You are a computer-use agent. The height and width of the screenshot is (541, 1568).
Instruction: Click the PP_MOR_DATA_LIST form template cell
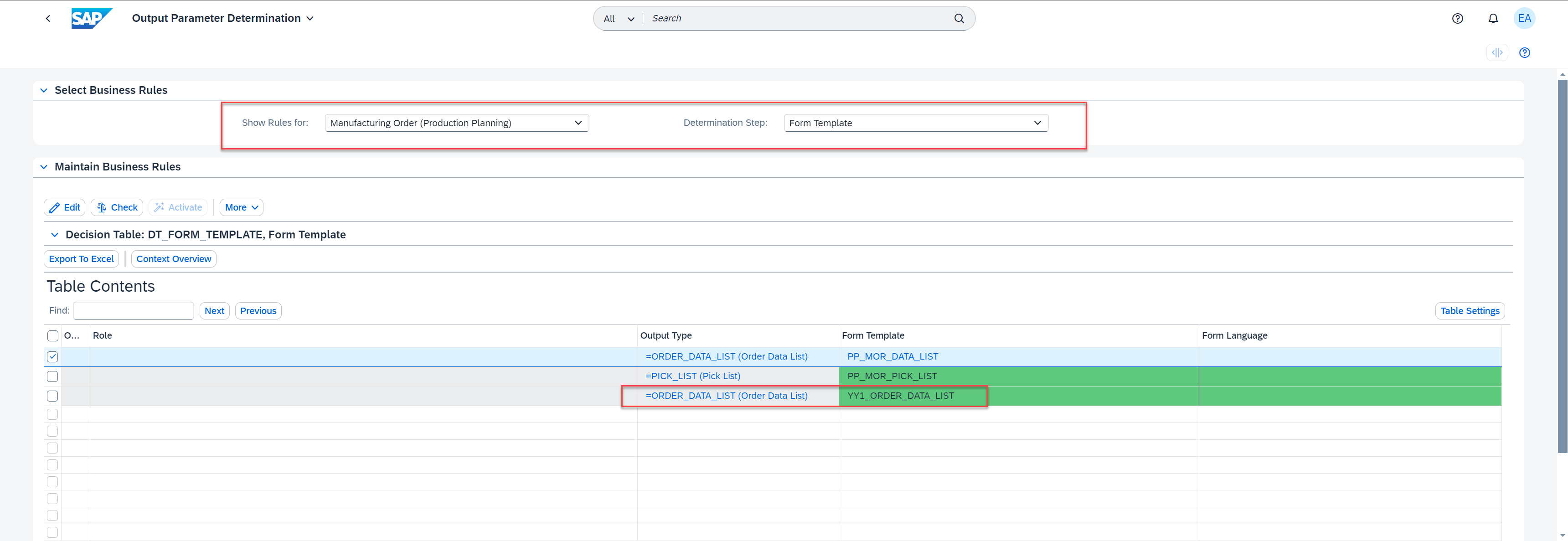click(1019, 356)
